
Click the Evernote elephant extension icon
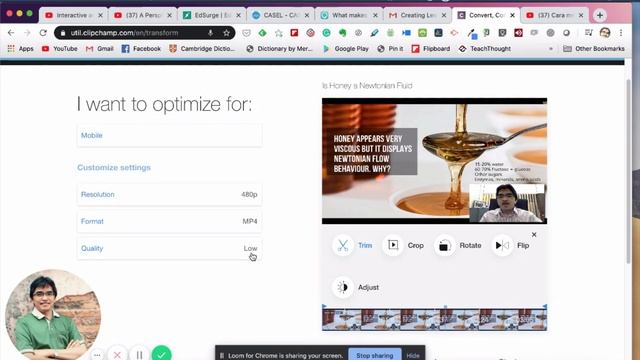pyautogui.click(x=342, y=33)
